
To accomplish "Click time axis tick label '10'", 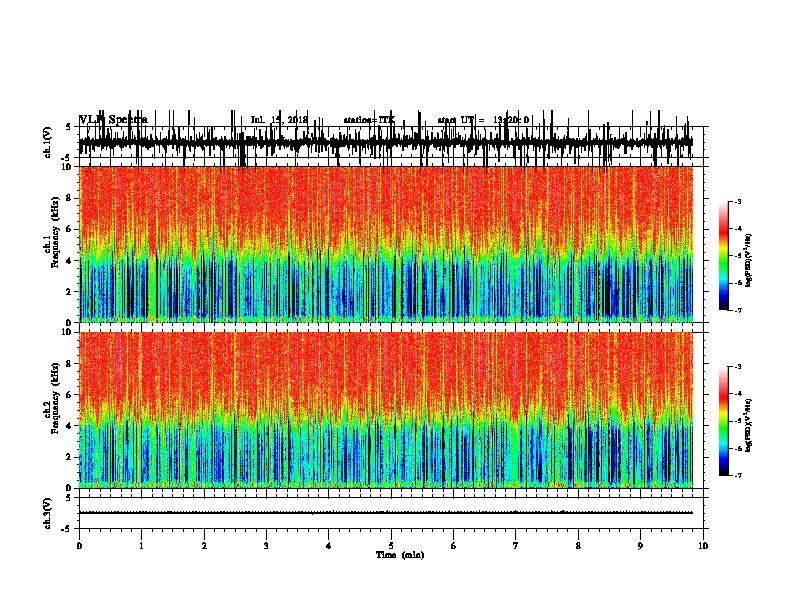I will [703, 546].
